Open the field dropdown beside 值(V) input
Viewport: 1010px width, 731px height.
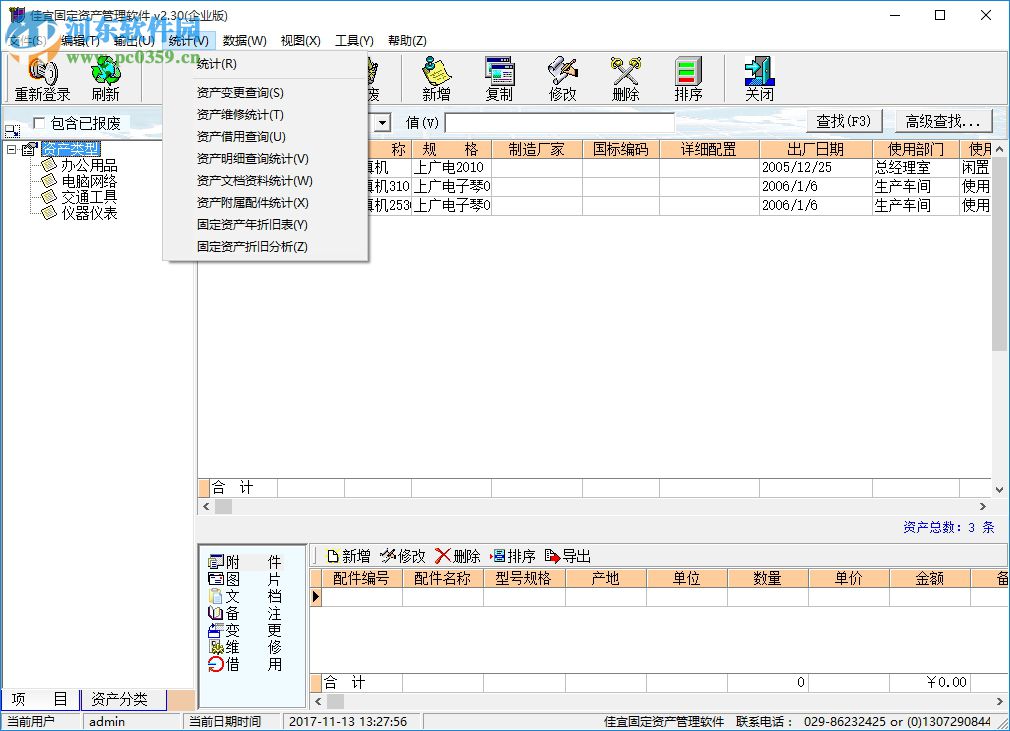(x=382, y=121)
